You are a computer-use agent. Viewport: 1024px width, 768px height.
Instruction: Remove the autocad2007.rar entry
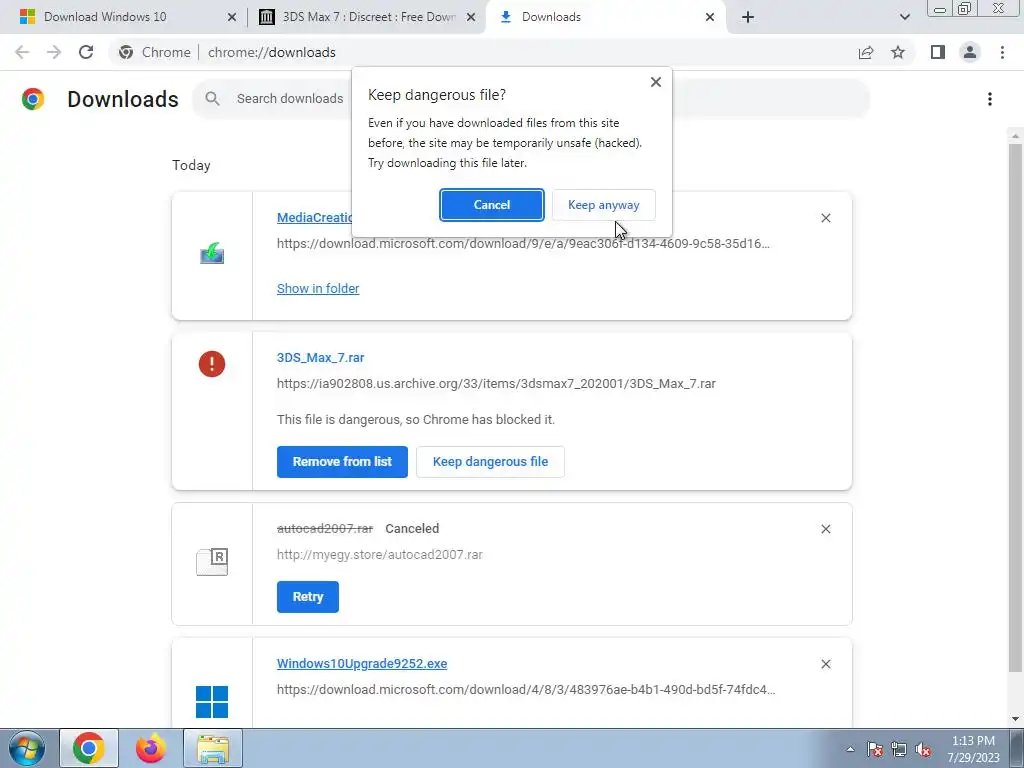pyautogui.click(x=825, y=529)
